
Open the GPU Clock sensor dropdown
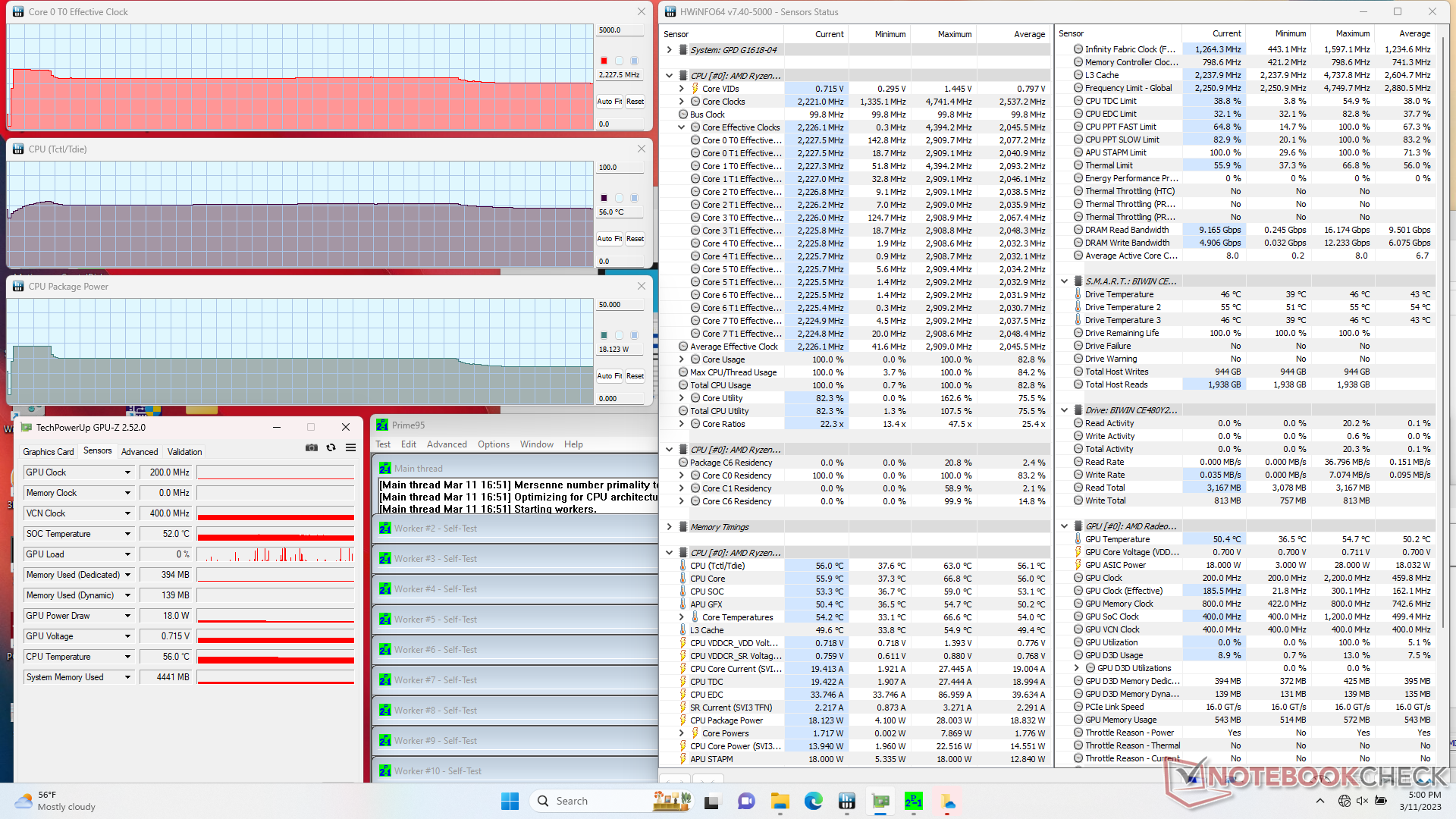pyautogui.click(x=127, y=472)
